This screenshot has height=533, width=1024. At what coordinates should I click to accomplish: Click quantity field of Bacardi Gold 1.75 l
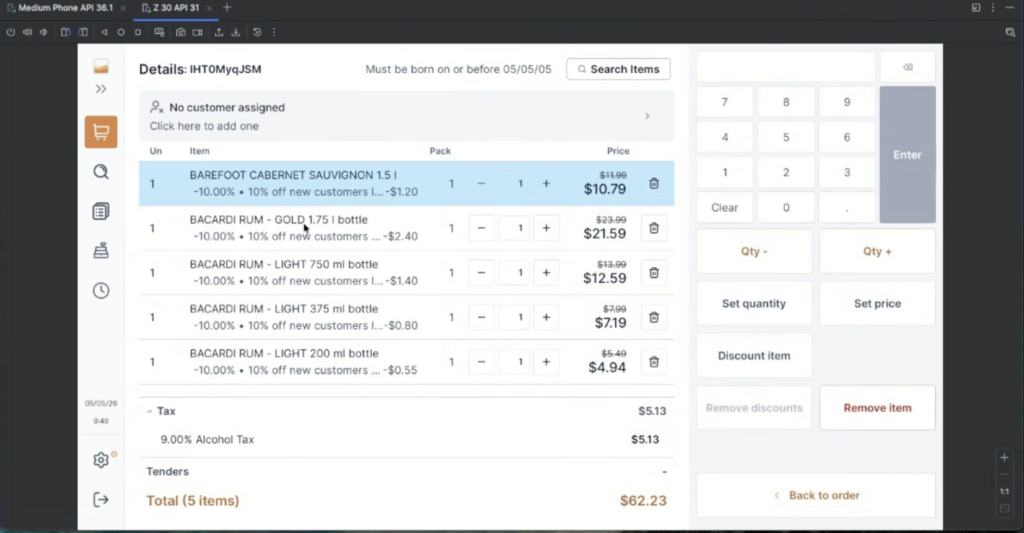[x=514, y=228]
